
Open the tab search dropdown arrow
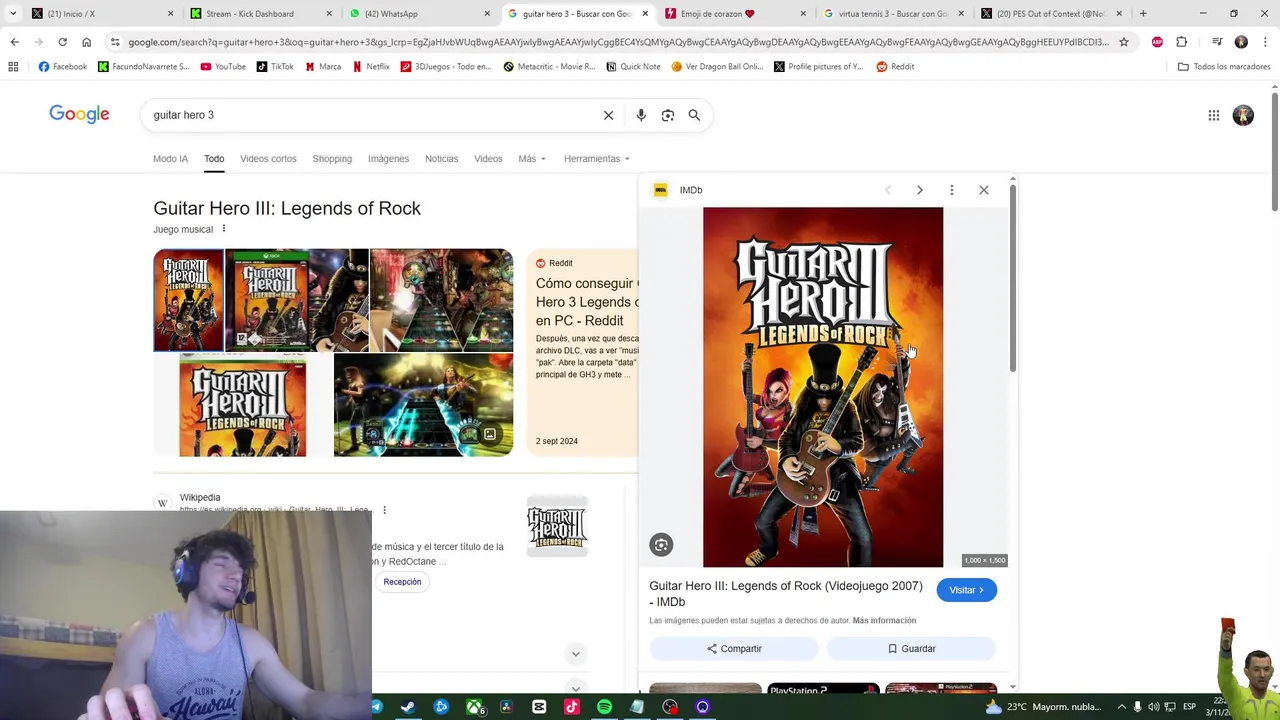(12, 14)
